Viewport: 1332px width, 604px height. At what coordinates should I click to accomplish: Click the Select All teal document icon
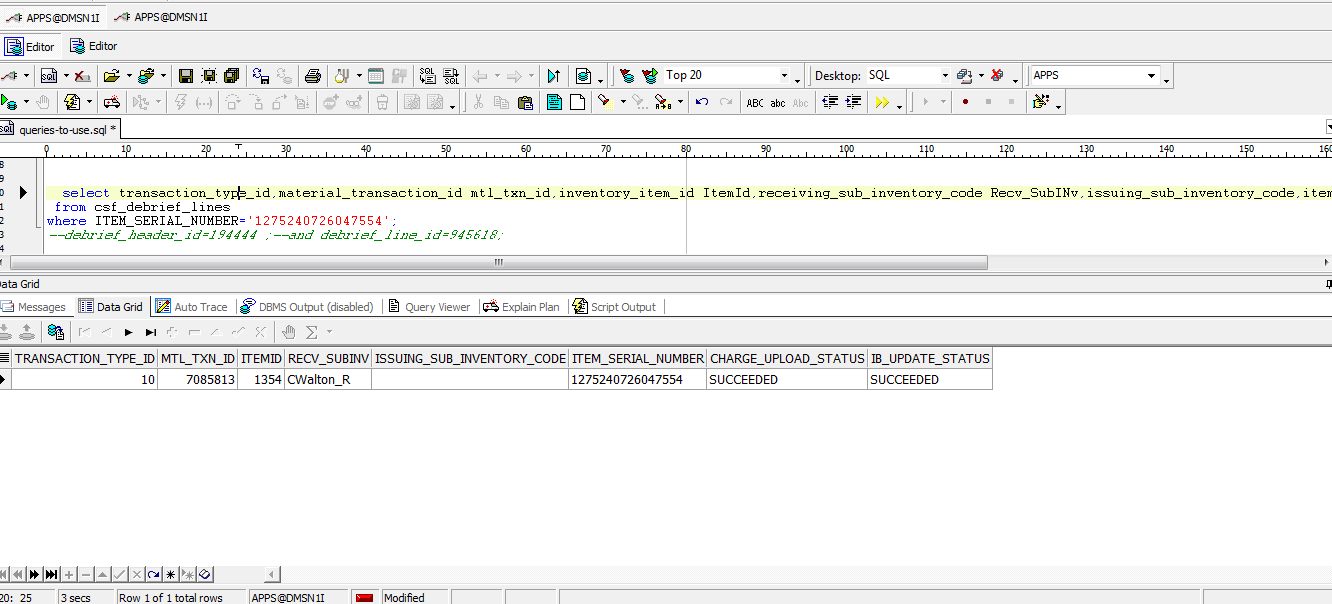coord(554,102)
